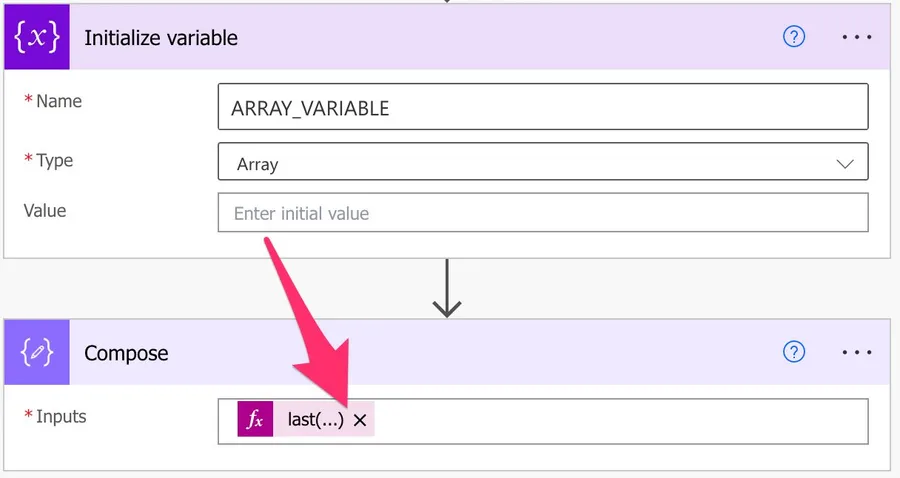Click the Value field label
Image resolution: width=900 pixels, height=478 pixels.
tap(45, 210)
